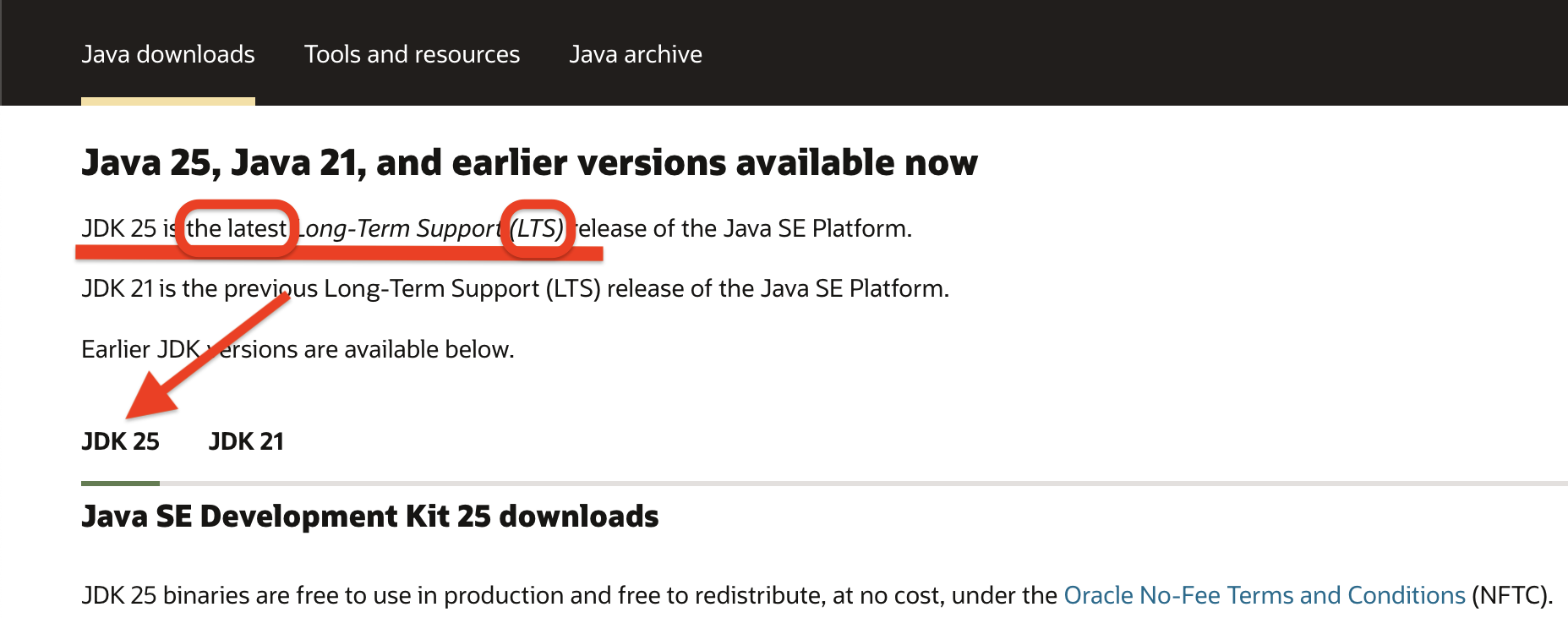
Task: Click the red underline below the JDK 25 sentence
Action: (x=338, y=252)
